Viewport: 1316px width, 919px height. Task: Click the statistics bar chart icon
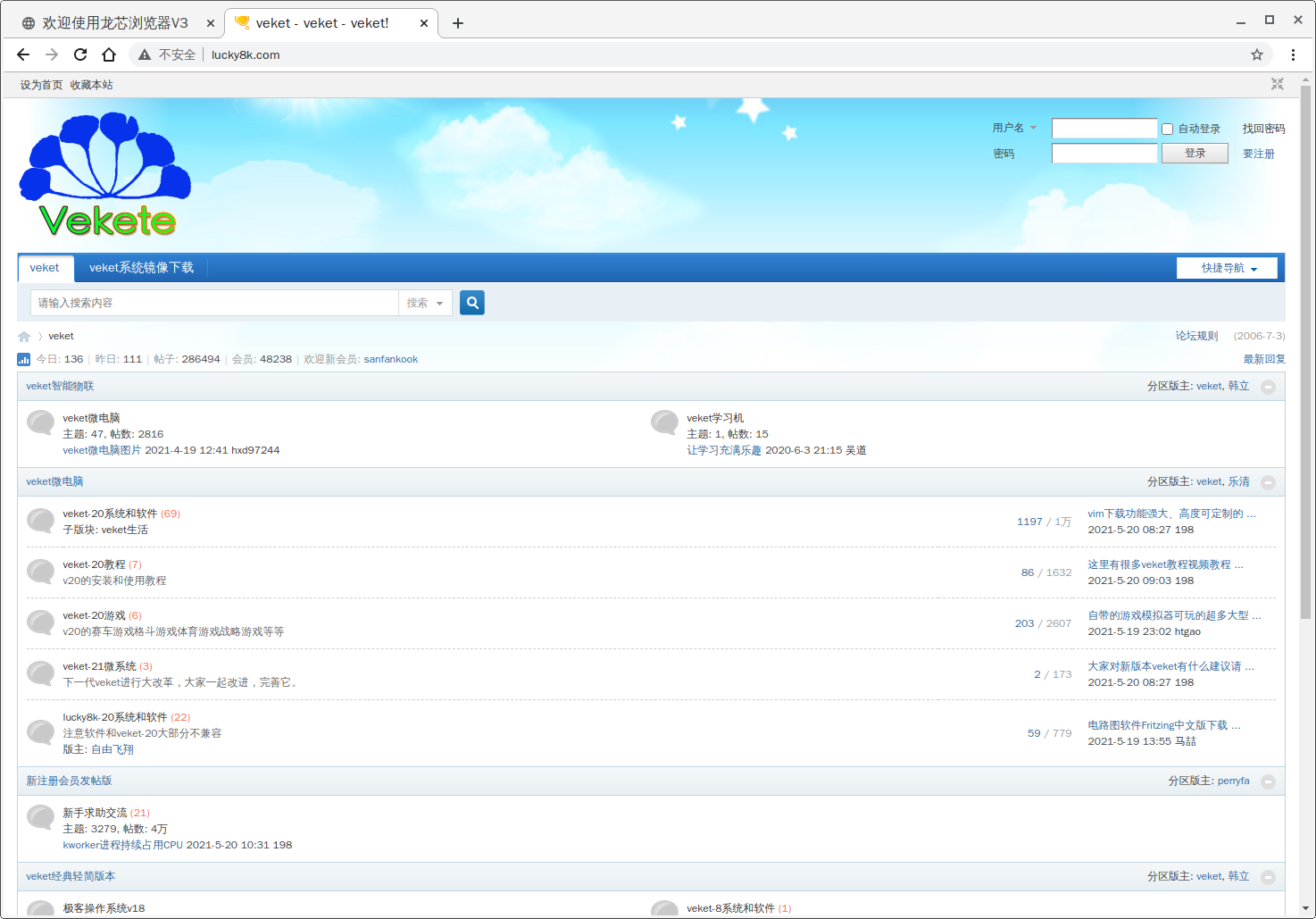point(24,359)
